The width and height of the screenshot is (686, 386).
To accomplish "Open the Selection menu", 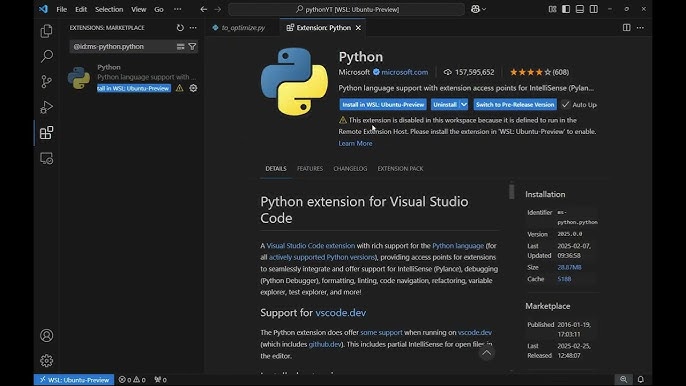I will 109,9.
